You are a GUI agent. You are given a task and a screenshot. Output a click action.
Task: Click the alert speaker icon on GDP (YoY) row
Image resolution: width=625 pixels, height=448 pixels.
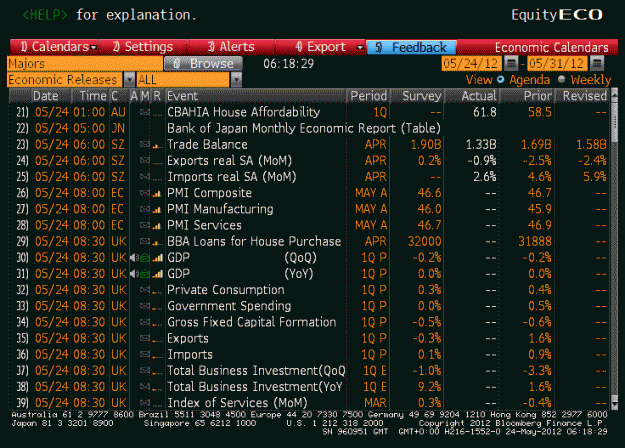tap(134, 274)
